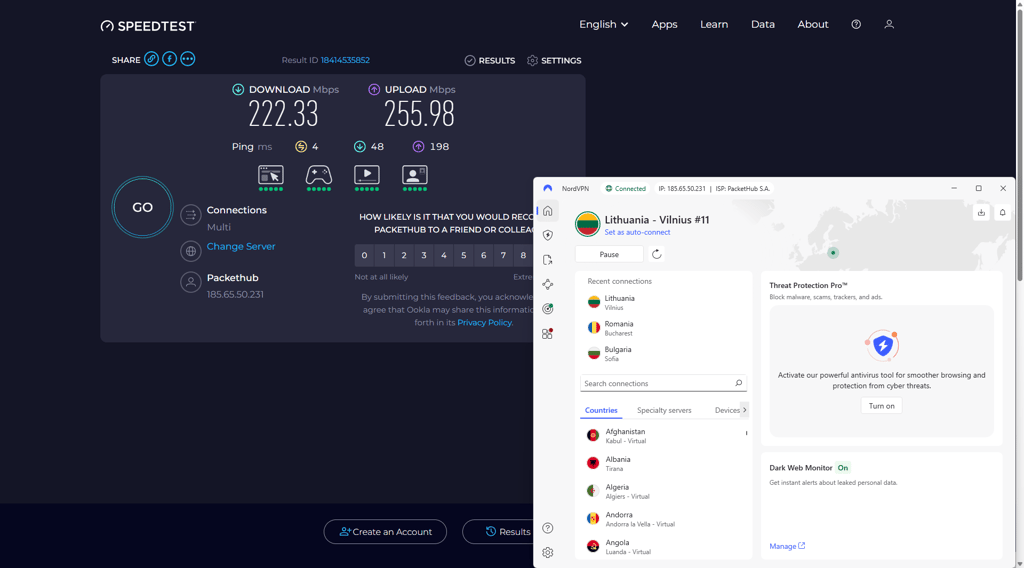This screenshot has width=1024, height=568.
Task: Click the video chat rating icon
Action: pos(415,175)
